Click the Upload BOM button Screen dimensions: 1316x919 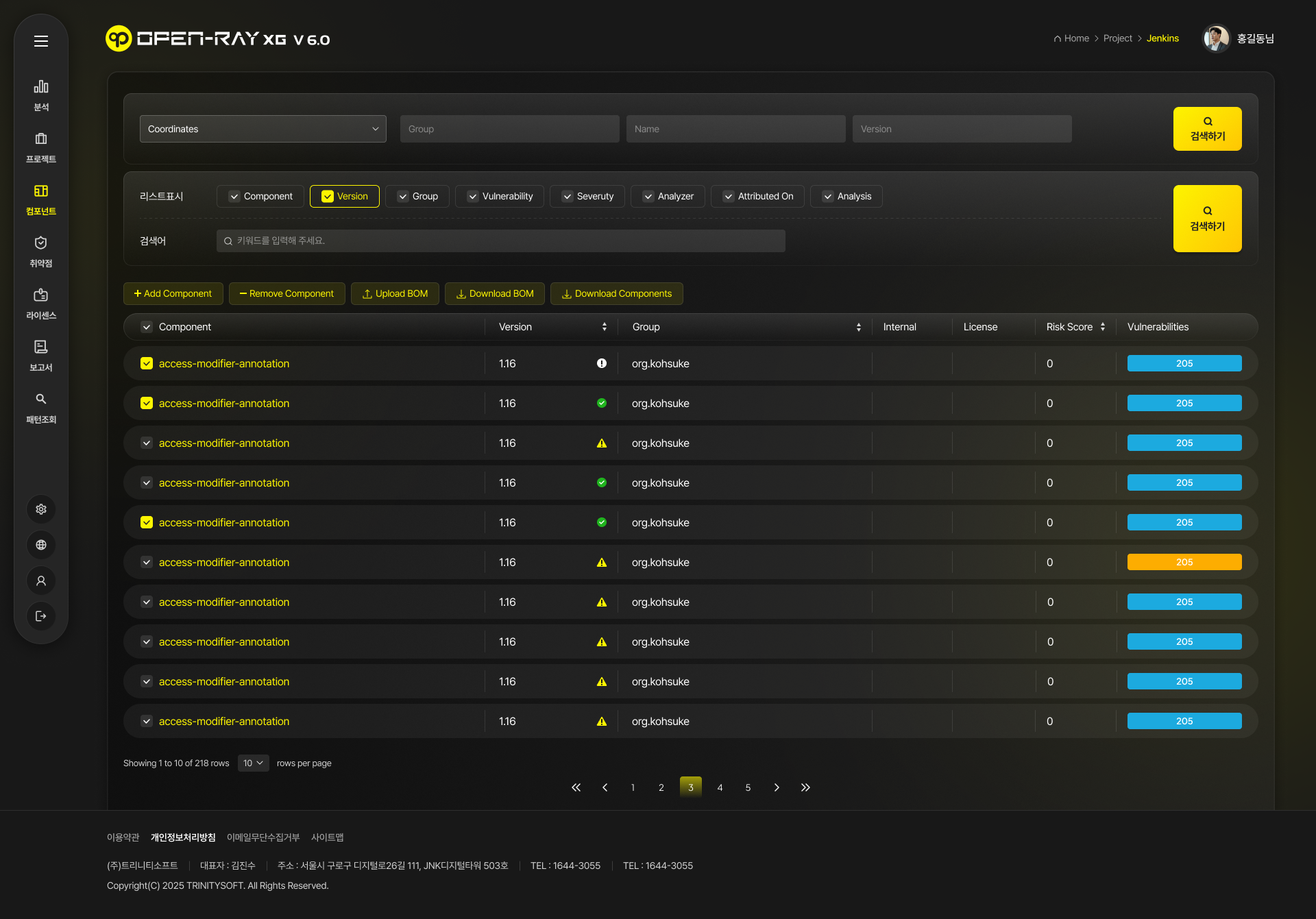[395, 293]
